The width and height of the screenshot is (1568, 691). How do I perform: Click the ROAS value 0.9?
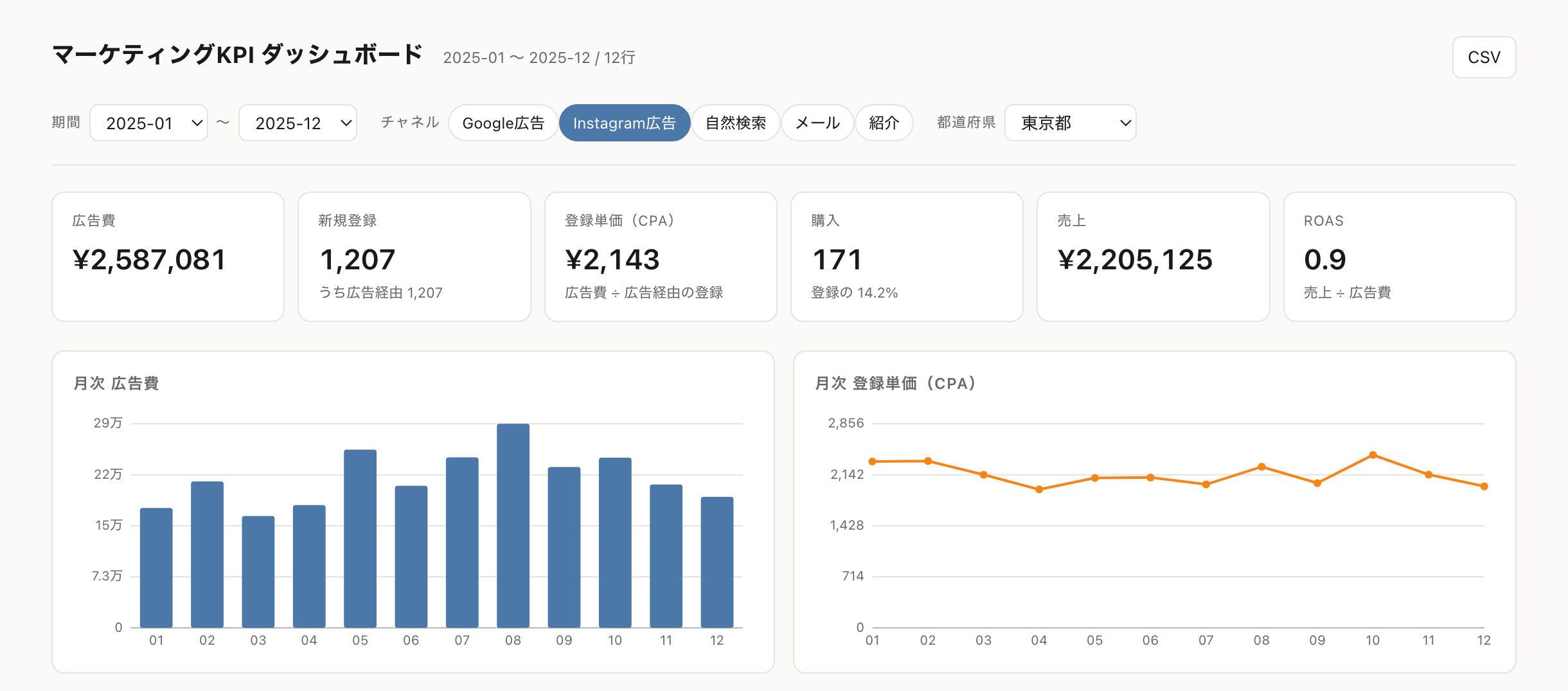[1324, 260]
